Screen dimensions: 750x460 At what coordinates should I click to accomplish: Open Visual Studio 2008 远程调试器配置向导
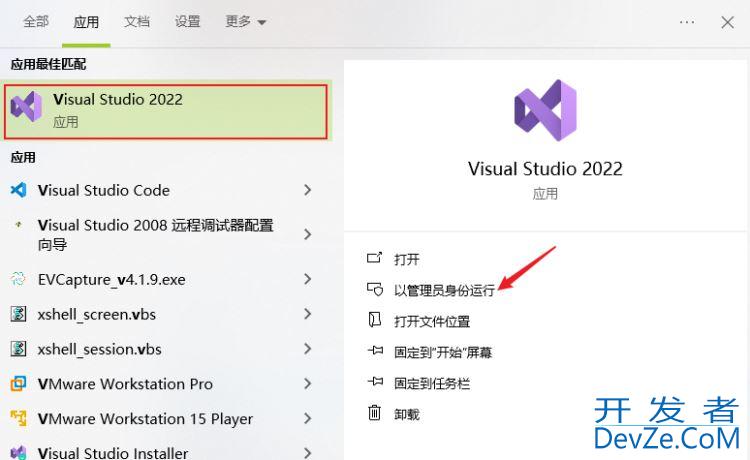(x=153, y=235)
